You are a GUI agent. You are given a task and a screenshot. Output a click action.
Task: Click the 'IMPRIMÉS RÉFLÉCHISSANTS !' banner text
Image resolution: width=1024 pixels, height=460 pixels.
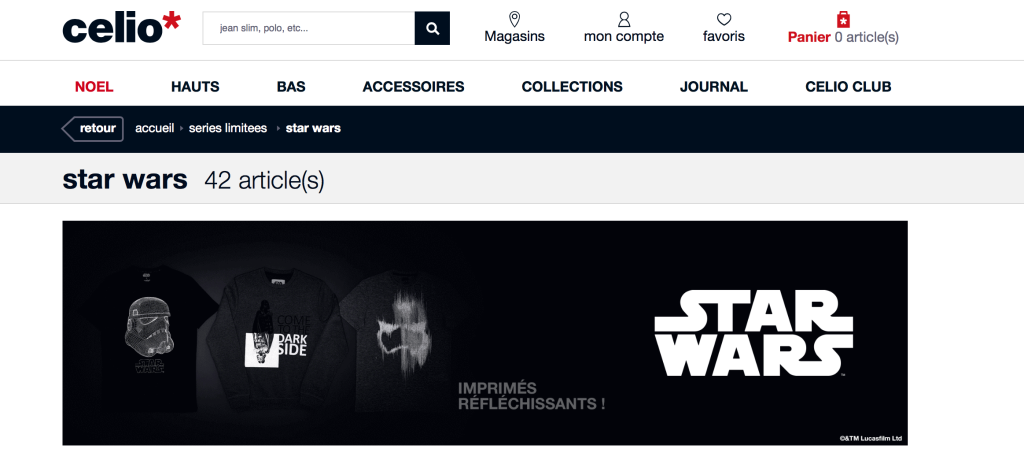532,396
